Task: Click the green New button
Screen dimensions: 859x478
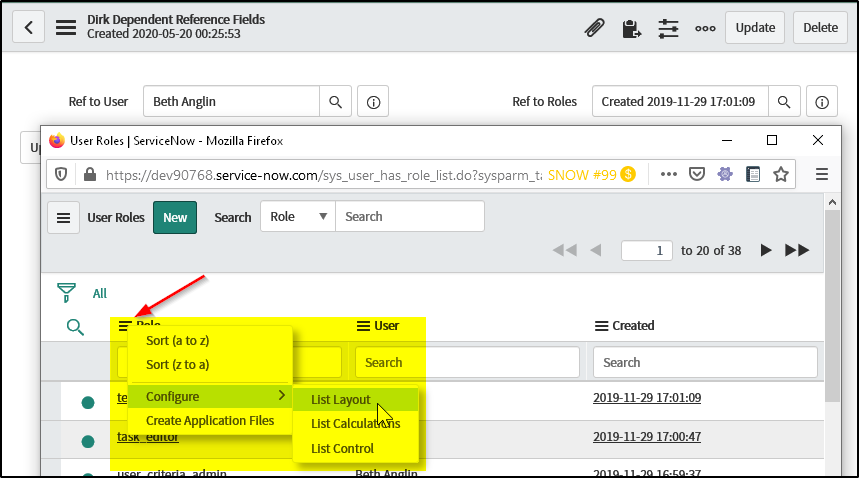Action: (175, 218)
